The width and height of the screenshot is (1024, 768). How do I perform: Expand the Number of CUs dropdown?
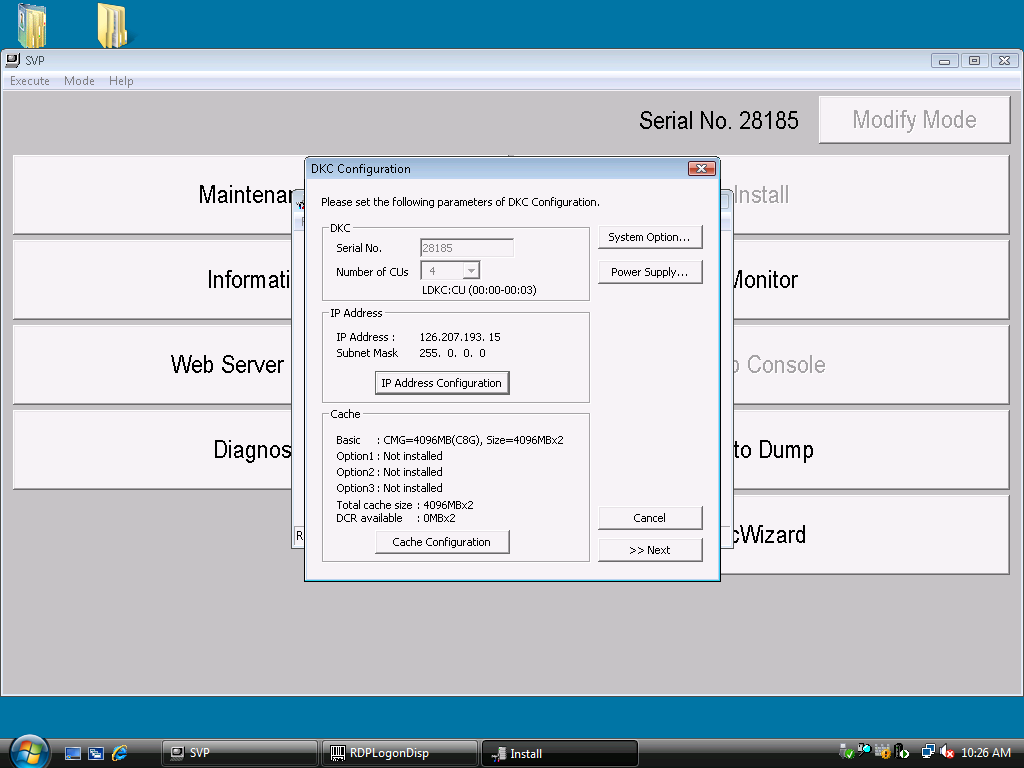[x=472, y=271]
